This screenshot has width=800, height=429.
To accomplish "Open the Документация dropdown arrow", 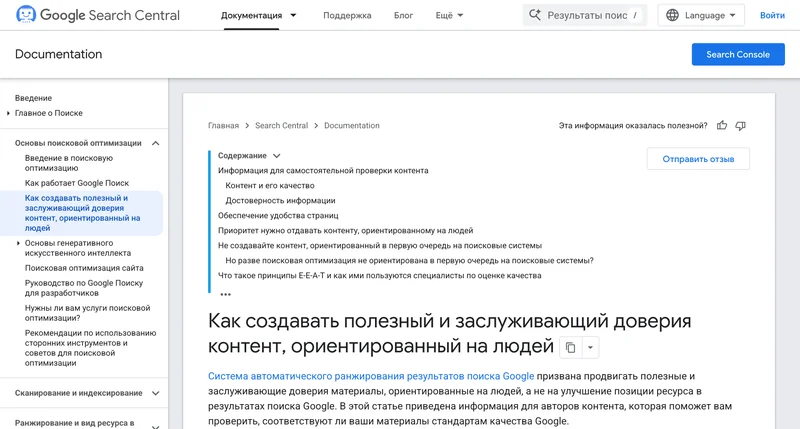I will point(293,15).
